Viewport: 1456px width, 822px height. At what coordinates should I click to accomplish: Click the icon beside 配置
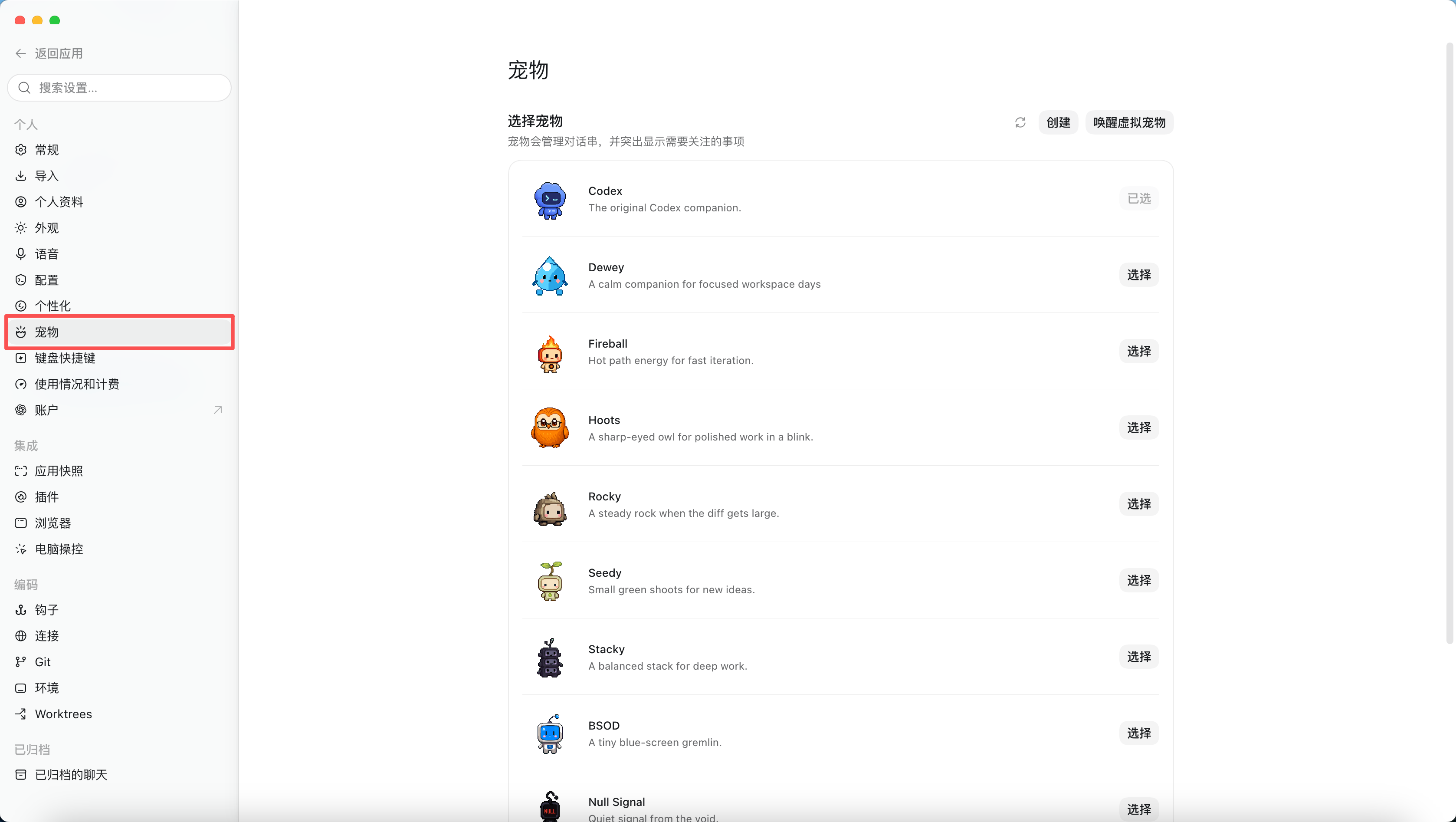(x=21, y=280)
